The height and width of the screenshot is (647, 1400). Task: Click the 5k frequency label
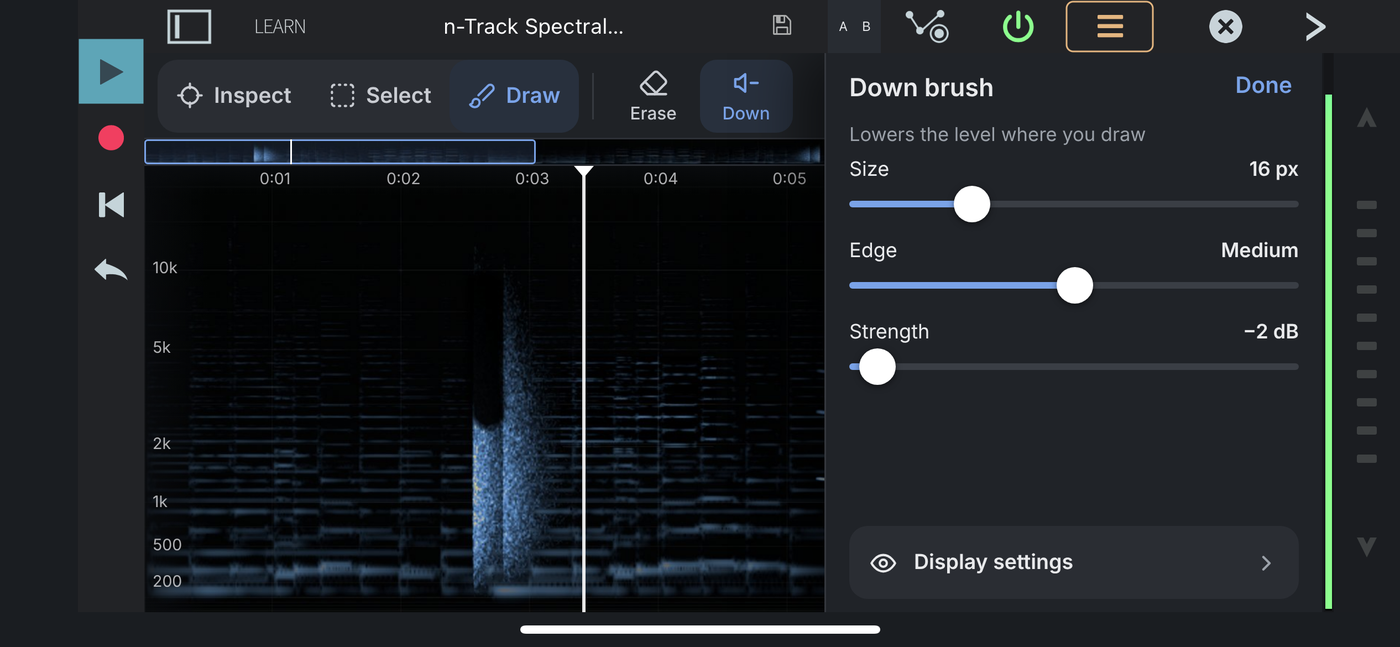coord(162,348)
